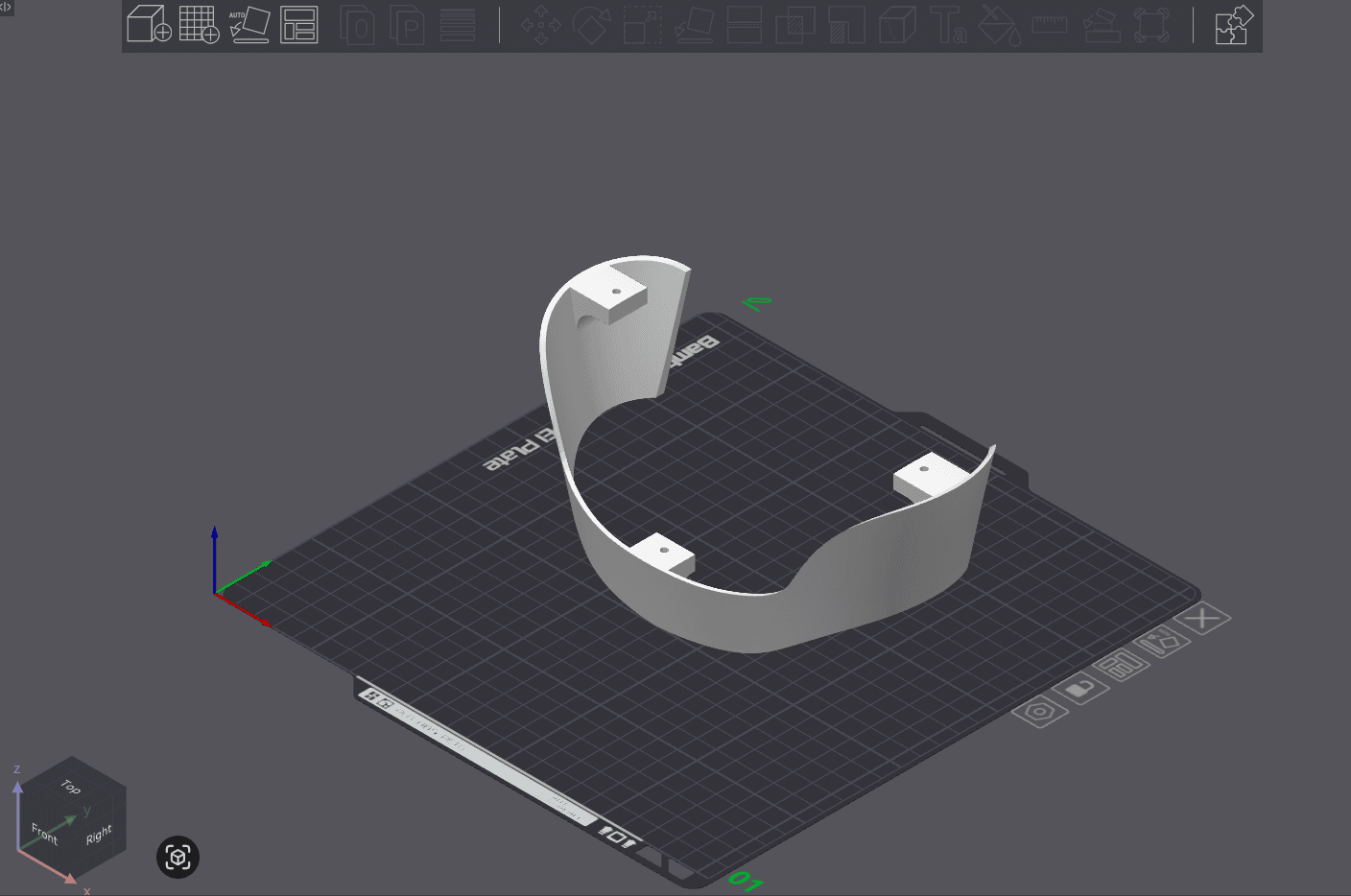1351x896 pixels.
Task: Delete the plate with the X icon
Action: (x=1202, y=618)
